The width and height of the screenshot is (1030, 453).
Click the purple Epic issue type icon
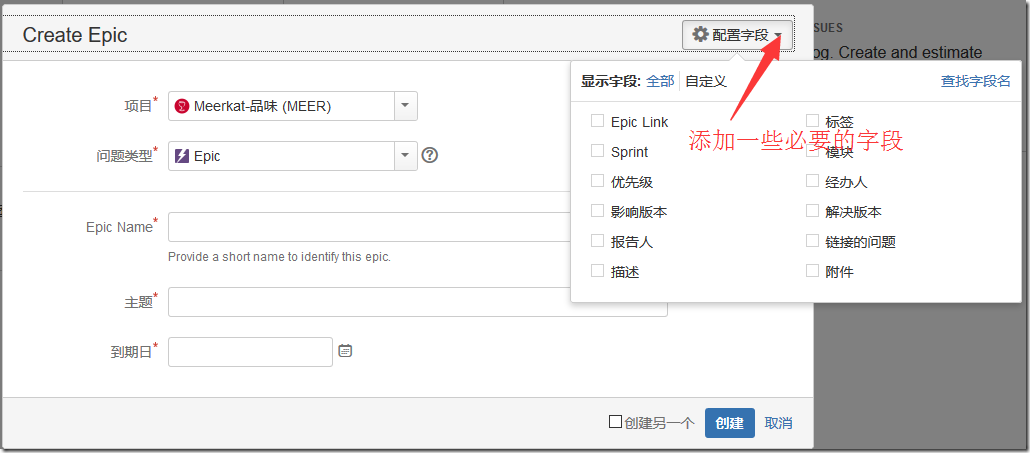[181, 156]
